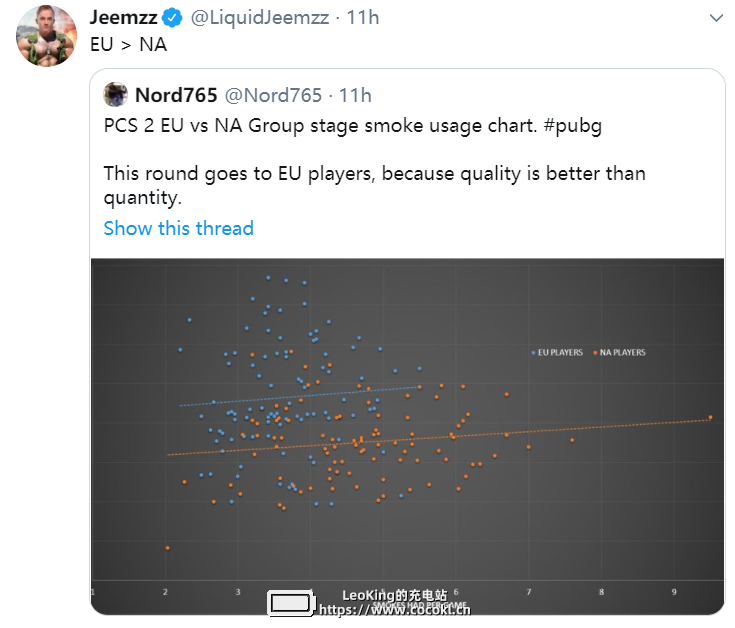Screen dimensions: 735x628
Task: Click the NA PLAYERS orange legend marker
Action: pos(595,352)
